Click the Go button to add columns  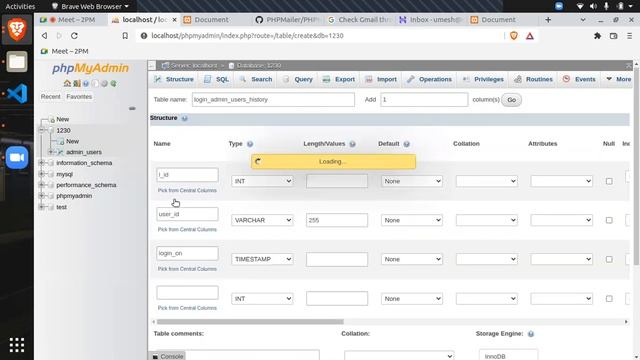[x=511, y=100]
